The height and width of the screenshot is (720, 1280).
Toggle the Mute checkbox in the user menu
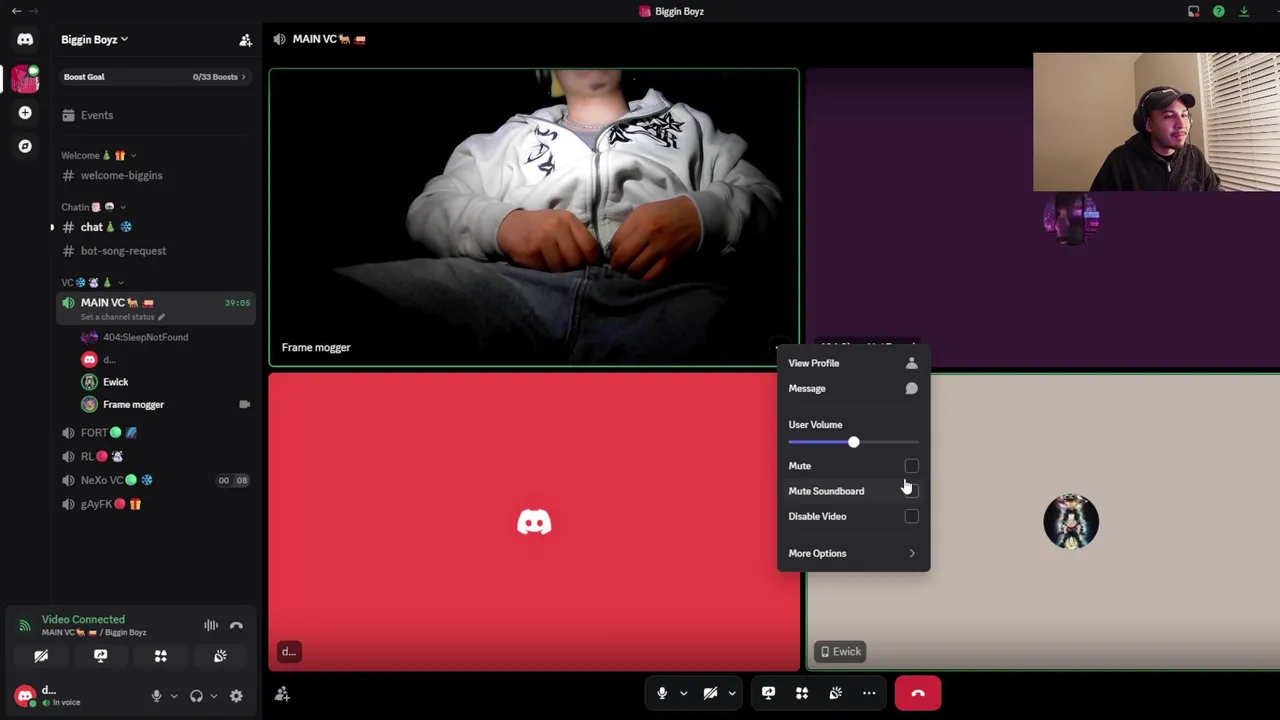(x=911, y=466)
